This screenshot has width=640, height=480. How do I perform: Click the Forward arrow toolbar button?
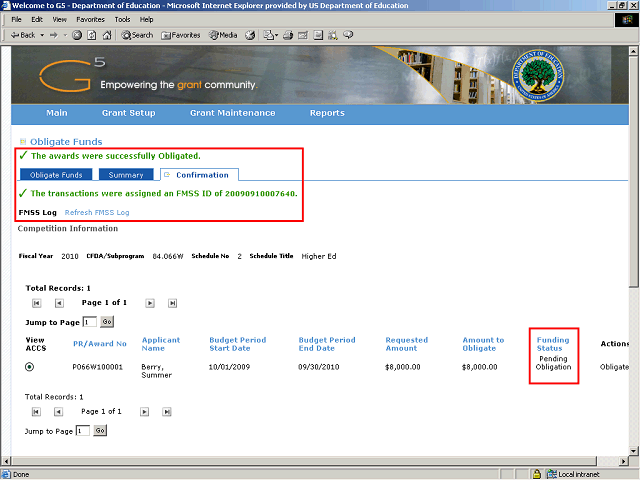54,36
